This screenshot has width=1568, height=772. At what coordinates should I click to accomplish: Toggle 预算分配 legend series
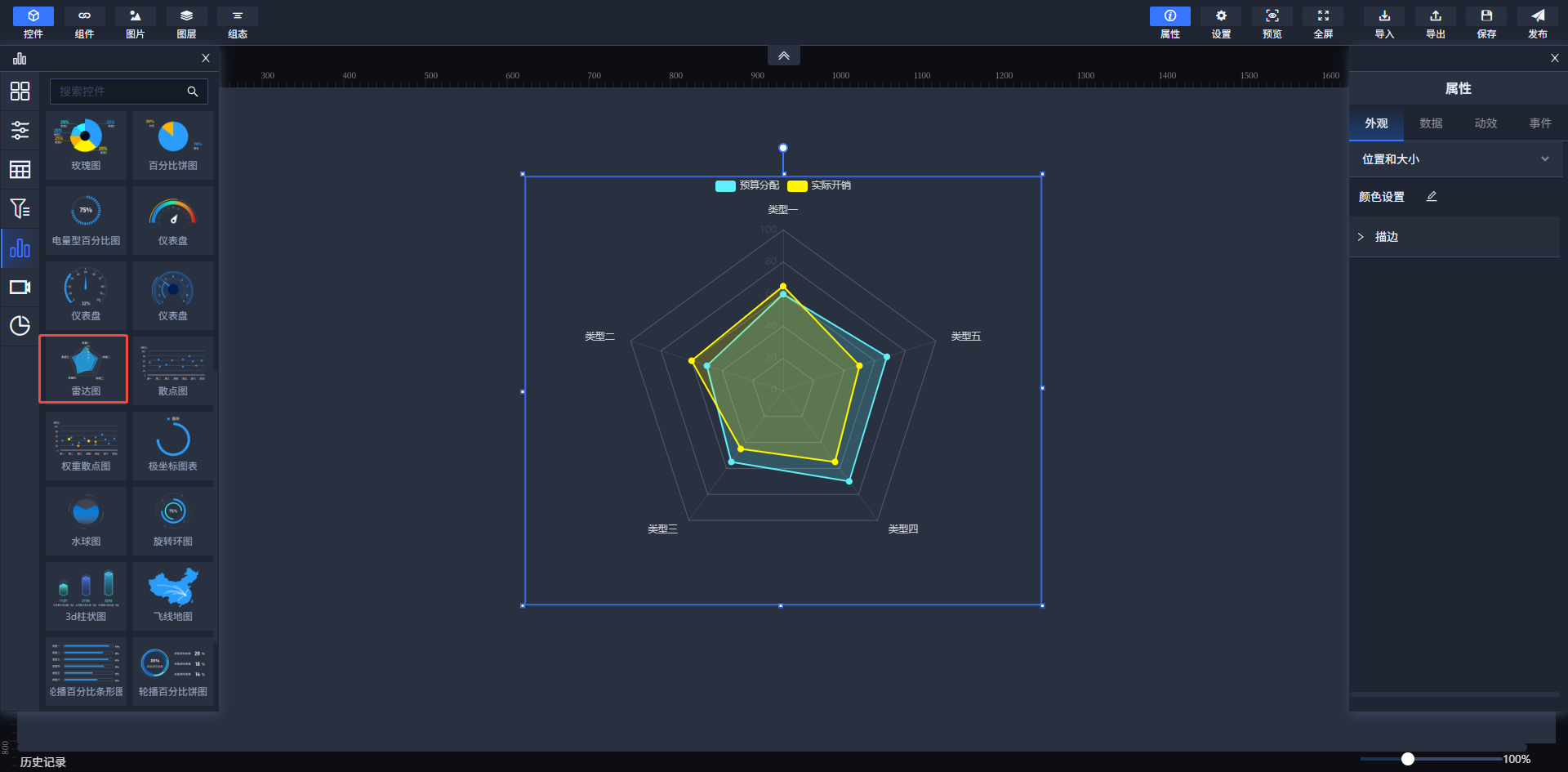tap(747, 185)
